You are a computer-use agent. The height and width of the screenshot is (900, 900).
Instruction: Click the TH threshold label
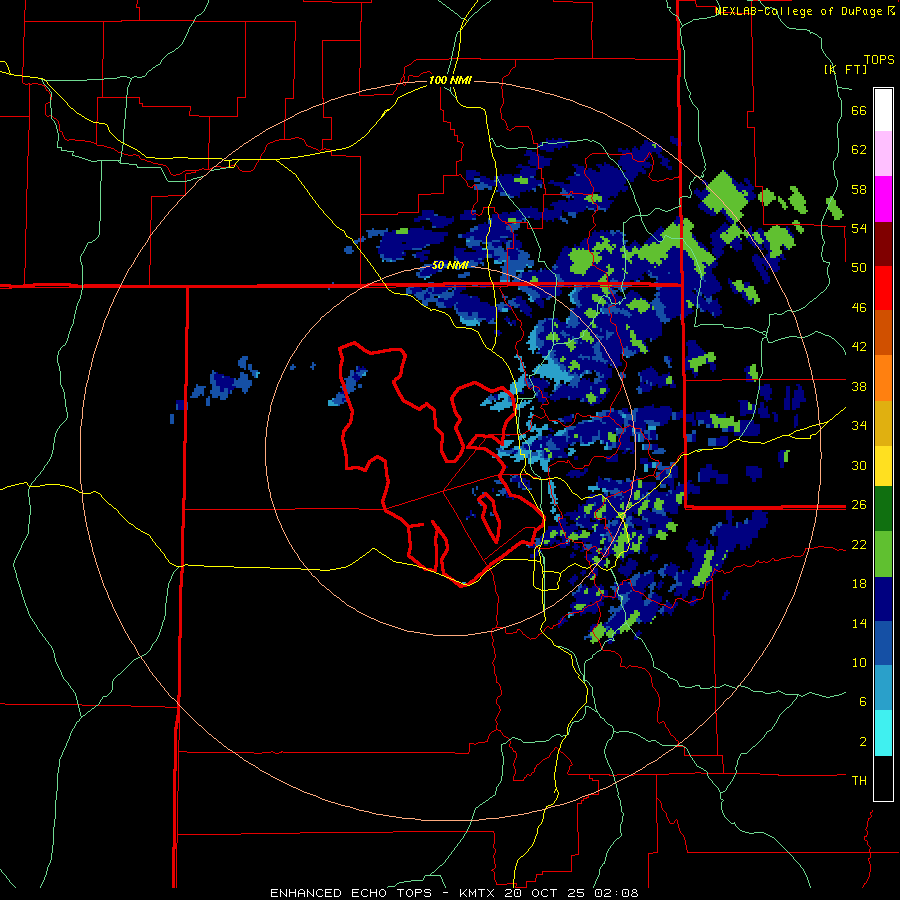859,781
